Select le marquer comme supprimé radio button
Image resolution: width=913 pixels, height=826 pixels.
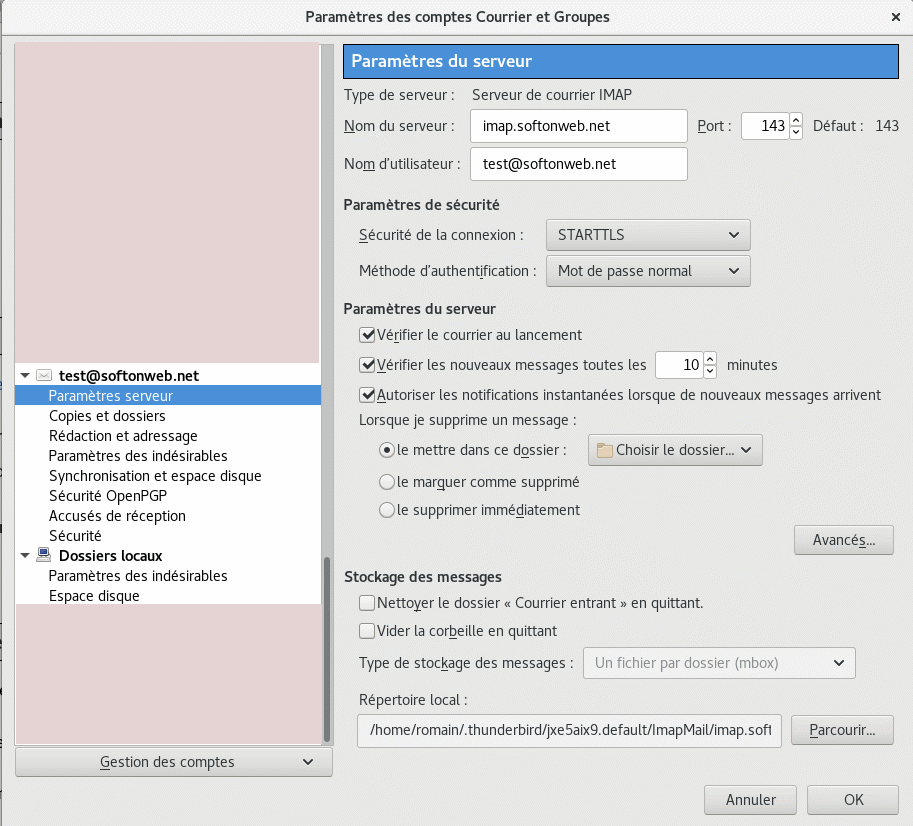coord(387,482)
